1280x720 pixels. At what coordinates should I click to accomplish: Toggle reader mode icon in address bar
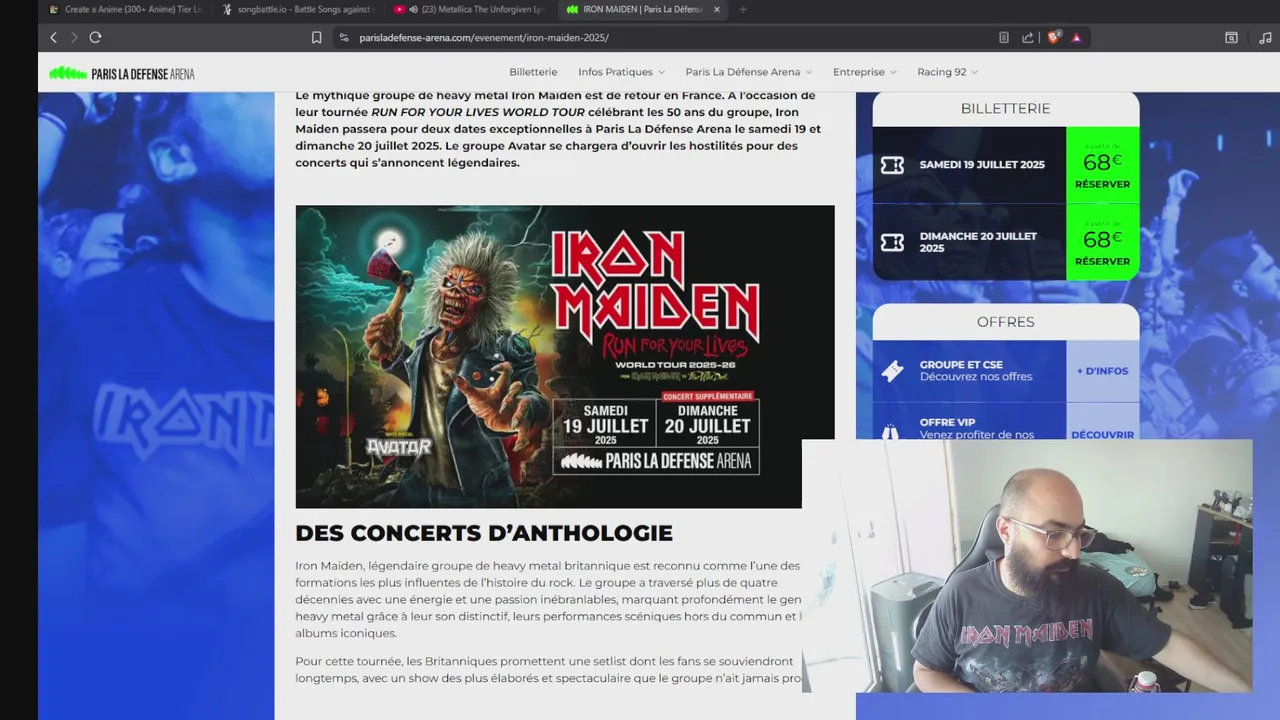(x=1003, y=37)
